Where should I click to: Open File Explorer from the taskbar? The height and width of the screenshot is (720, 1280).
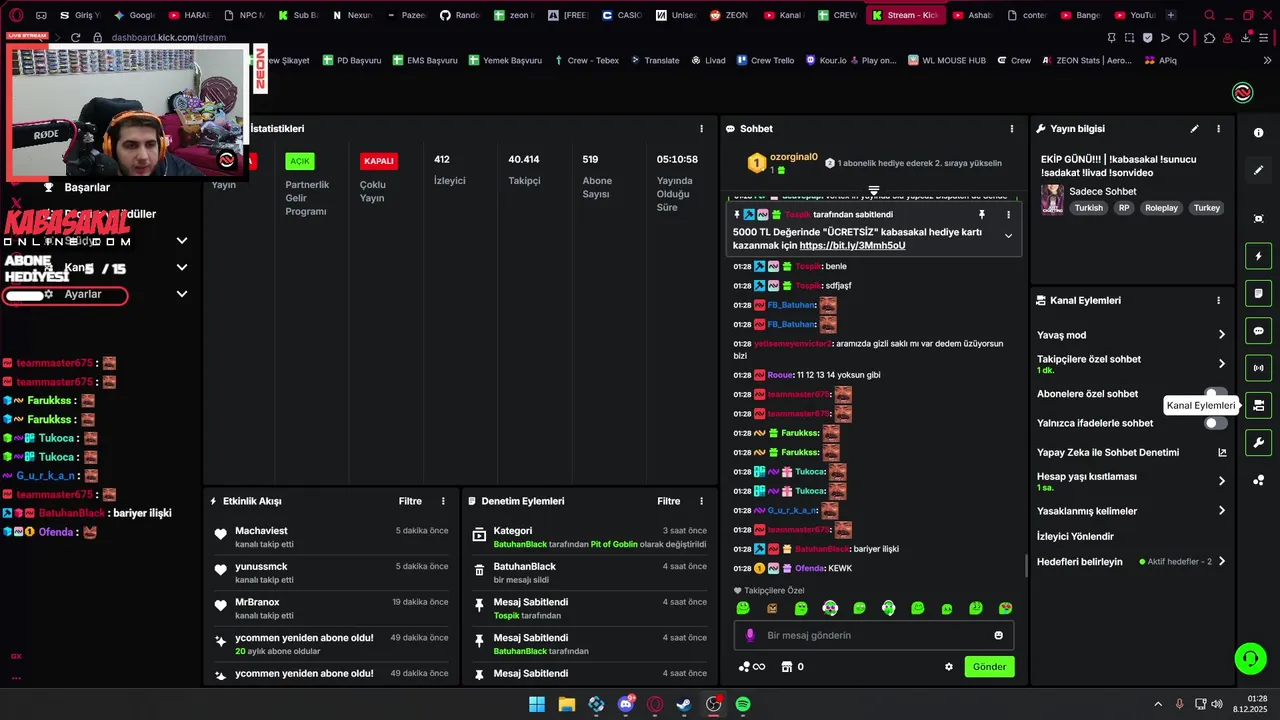click(567, 704)
